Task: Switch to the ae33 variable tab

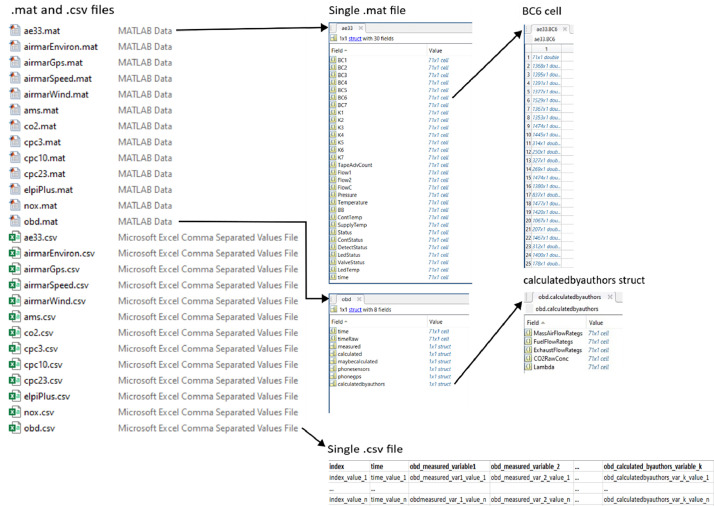Action: (347, 28)
